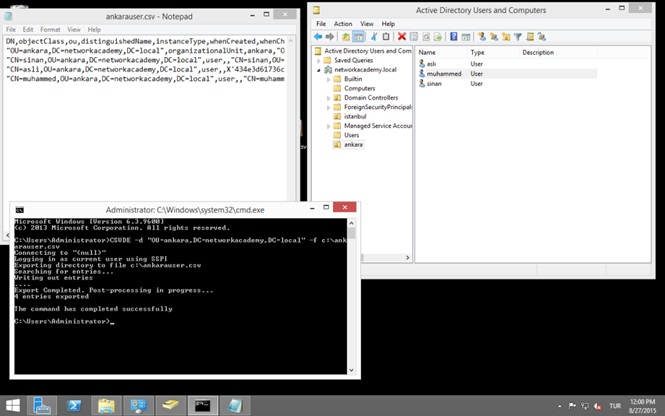Open Action menu in Active Directory window
The height and width of the screenshot is (416, 665).
pyautogui.click(x=343, y=24)
